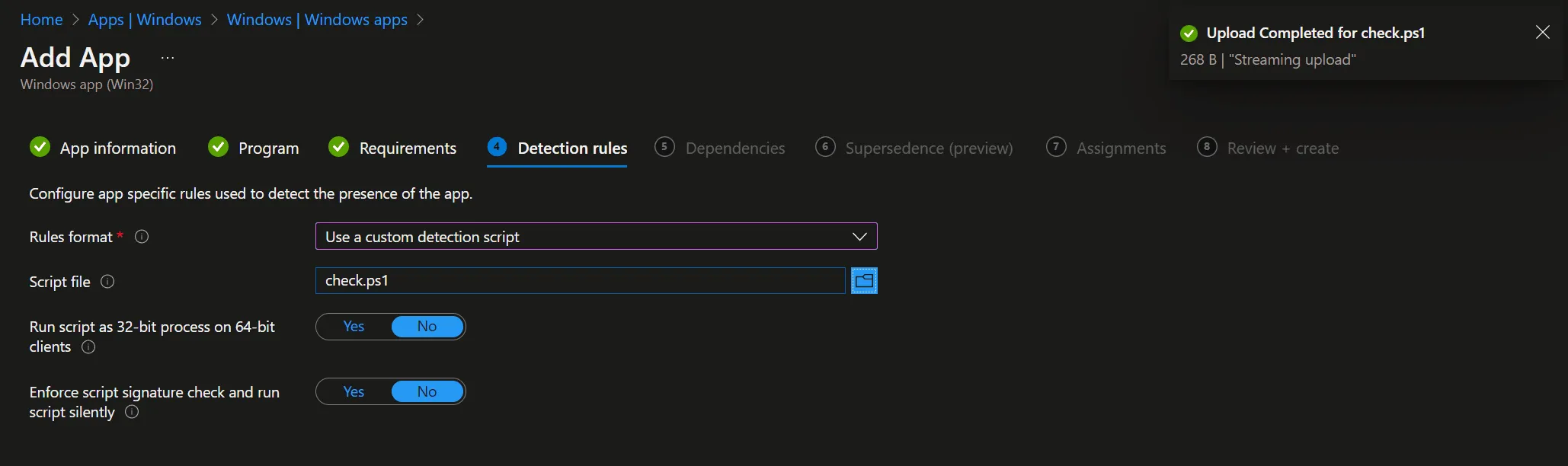The width and height of the screenshot is (1568, 466).
Task: Click green check icon in upload notification
Action: 1189,34
